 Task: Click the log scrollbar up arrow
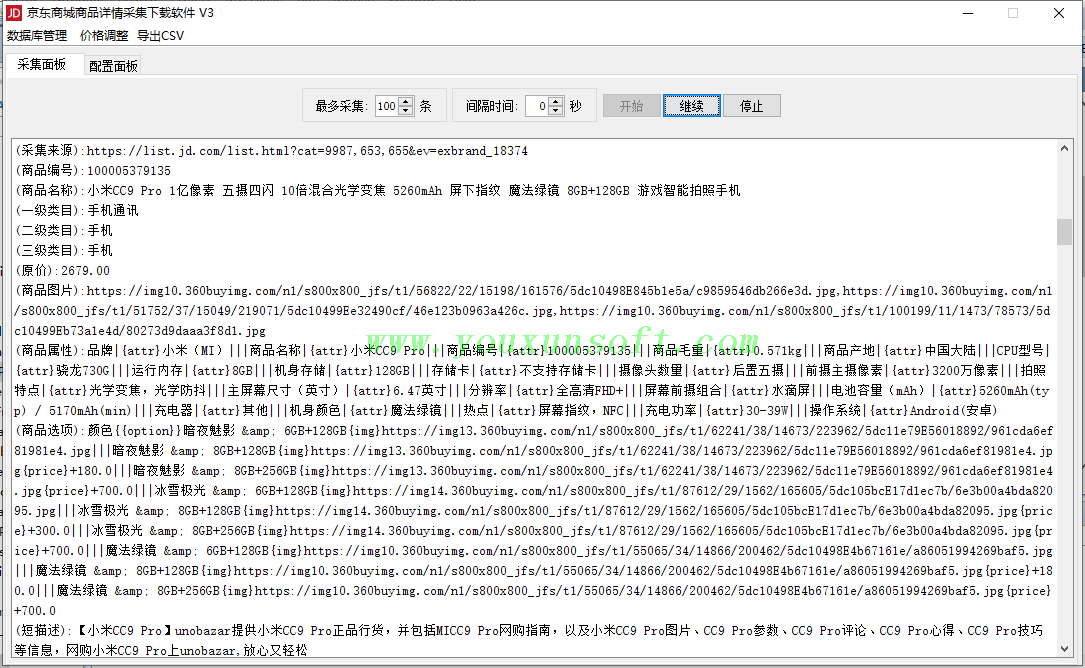[x=1064, y=148]
